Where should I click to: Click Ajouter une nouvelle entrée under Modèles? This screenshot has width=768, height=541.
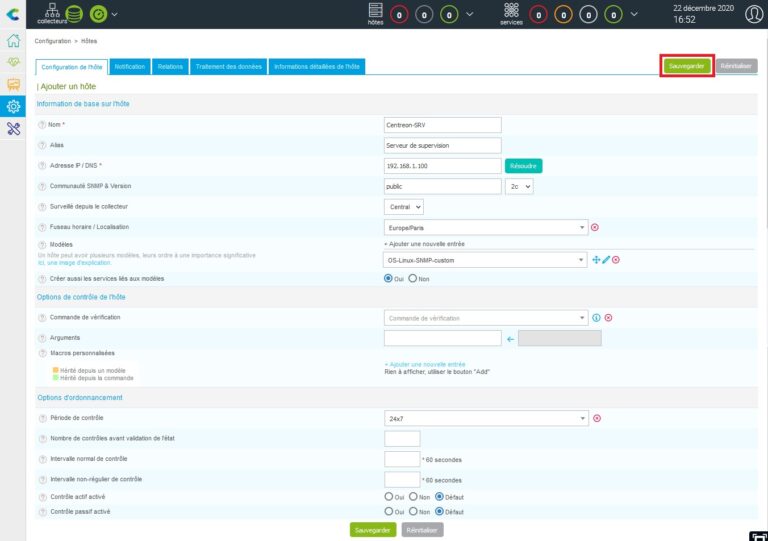point(424,244)
